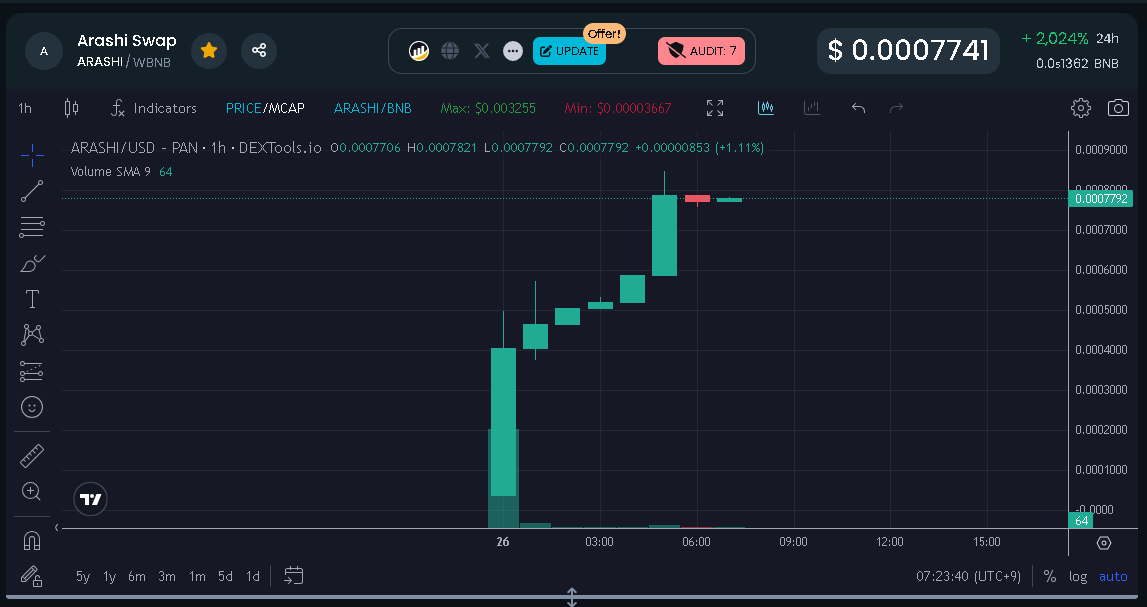Image resolution: width=1147 pixels, height=607 pixels.
Task: Toggle percentage scale mode
Action: [x=1050, y=576]
